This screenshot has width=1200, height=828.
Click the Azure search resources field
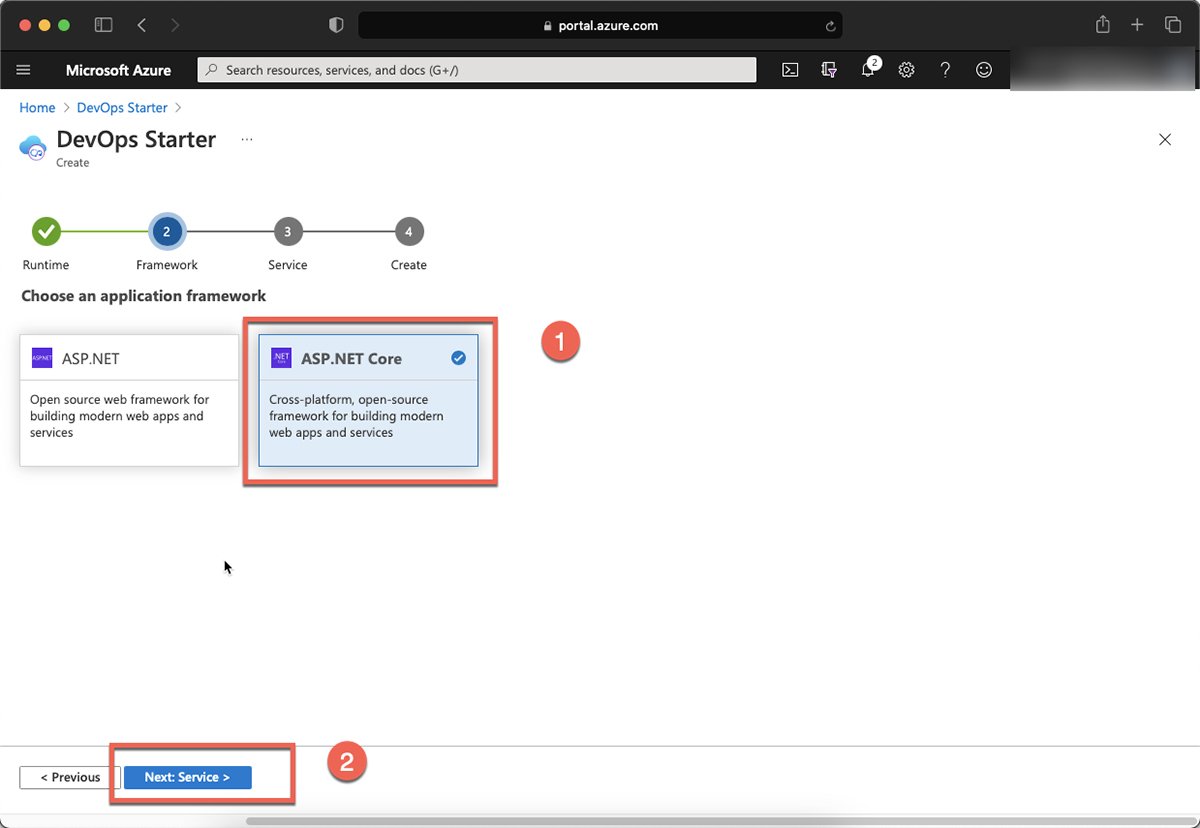[x=477, y=70]
